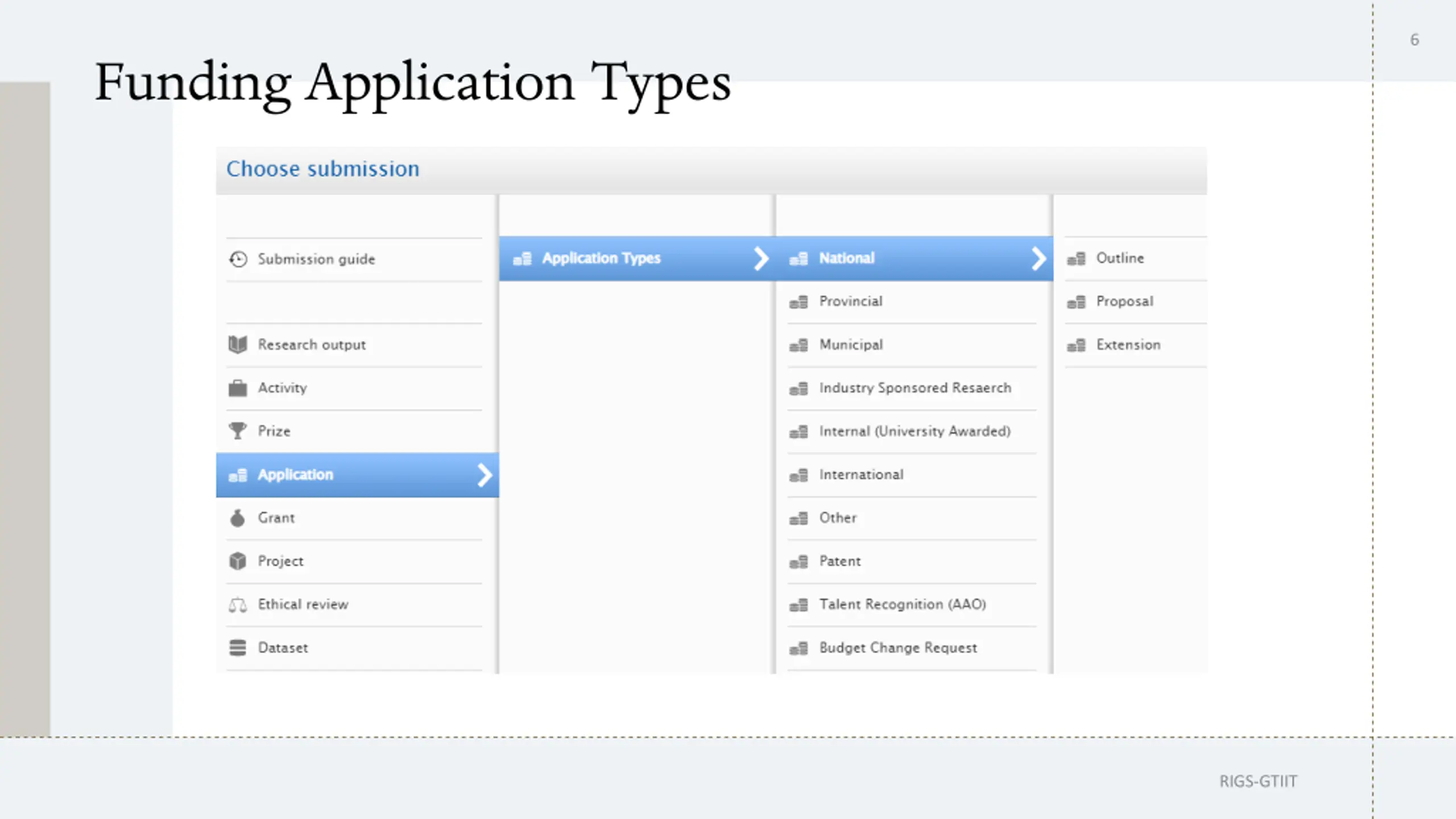Choose the Provincial application type
1456x819 pixels.
[912, 302]
